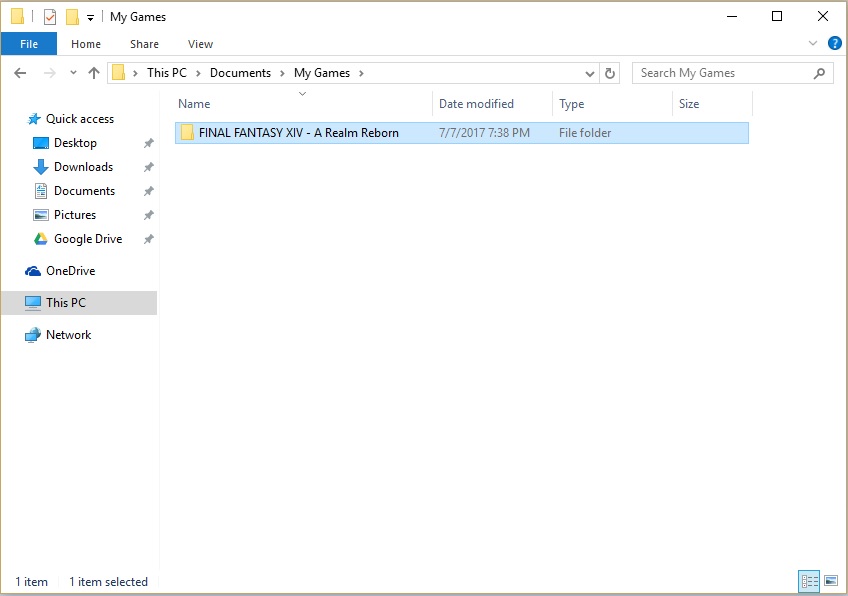Image resolution: width=848 pixels, height=596 pixels.
Task: Click the Forward navigation arrow
Action: 49,73
